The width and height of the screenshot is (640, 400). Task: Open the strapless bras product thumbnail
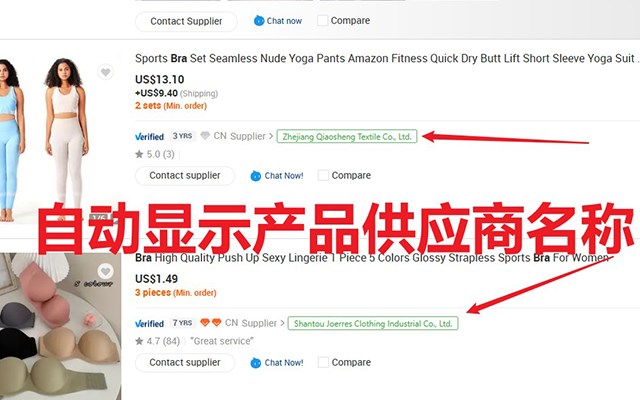(60, 327)
